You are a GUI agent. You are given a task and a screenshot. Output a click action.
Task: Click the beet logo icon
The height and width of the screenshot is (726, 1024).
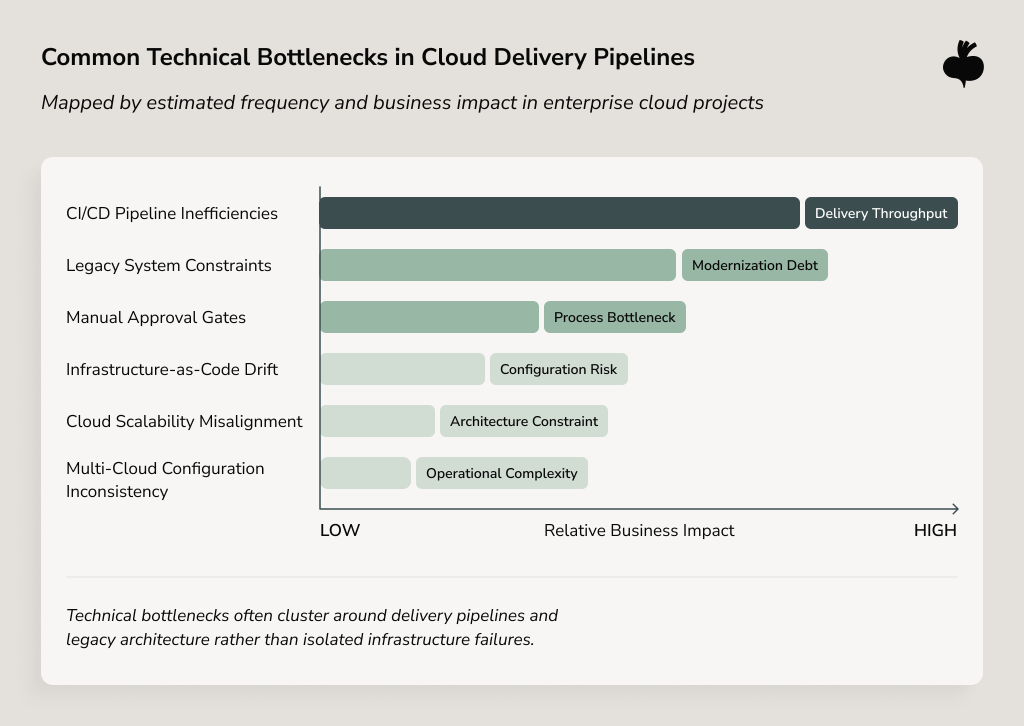tap(963, 64)
